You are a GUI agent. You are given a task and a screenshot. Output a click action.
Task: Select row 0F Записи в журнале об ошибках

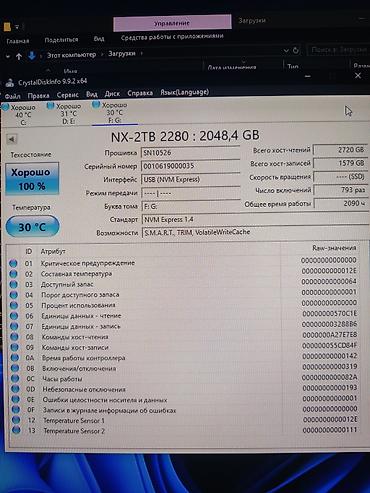tap(183, 410)
